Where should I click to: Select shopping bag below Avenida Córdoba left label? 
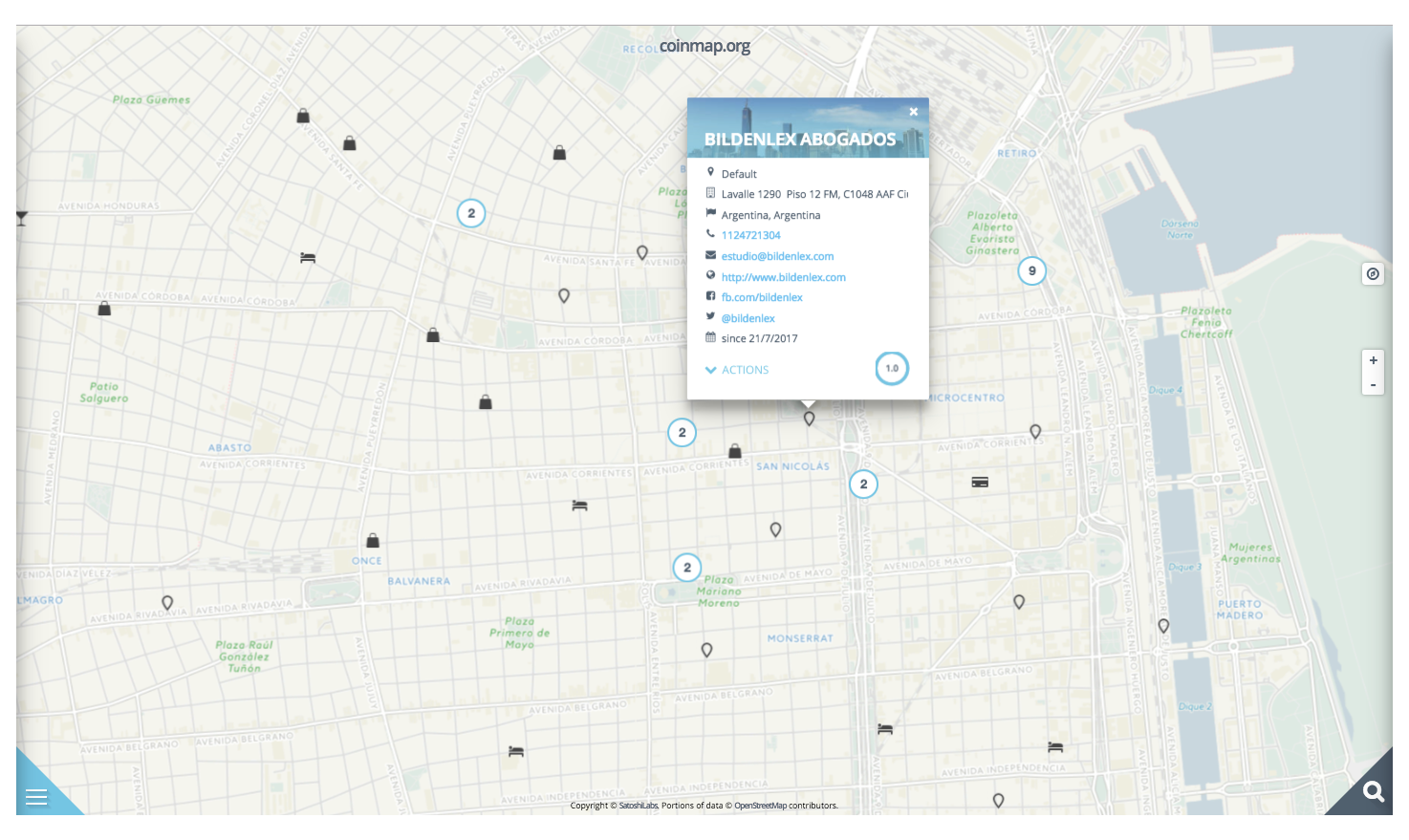pyautogui.click(x=104, y=308)
